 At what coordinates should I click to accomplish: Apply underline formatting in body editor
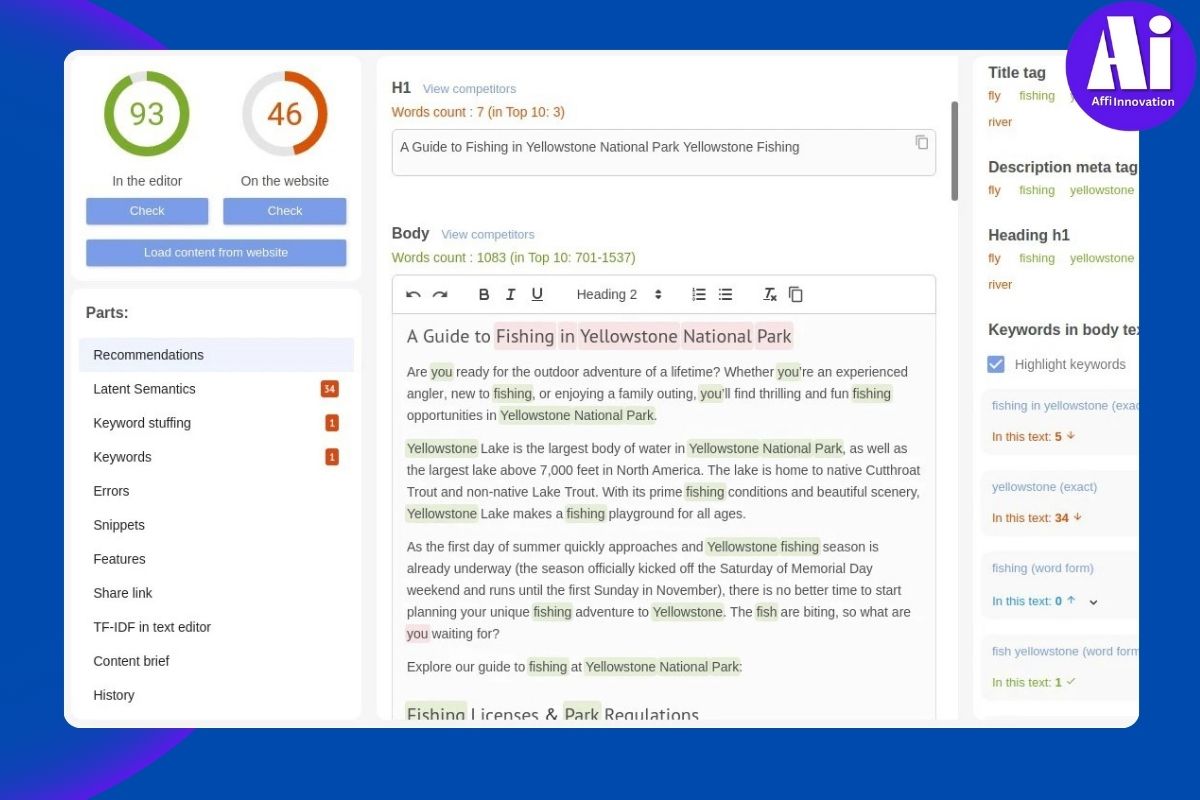click(x=537, y=294)
